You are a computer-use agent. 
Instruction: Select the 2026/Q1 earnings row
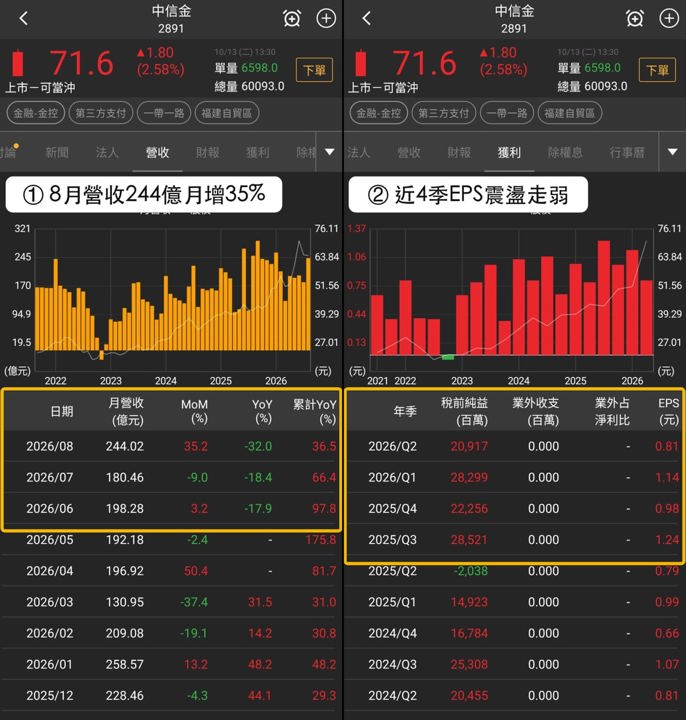pyautogui.click(x=514, y=478)
